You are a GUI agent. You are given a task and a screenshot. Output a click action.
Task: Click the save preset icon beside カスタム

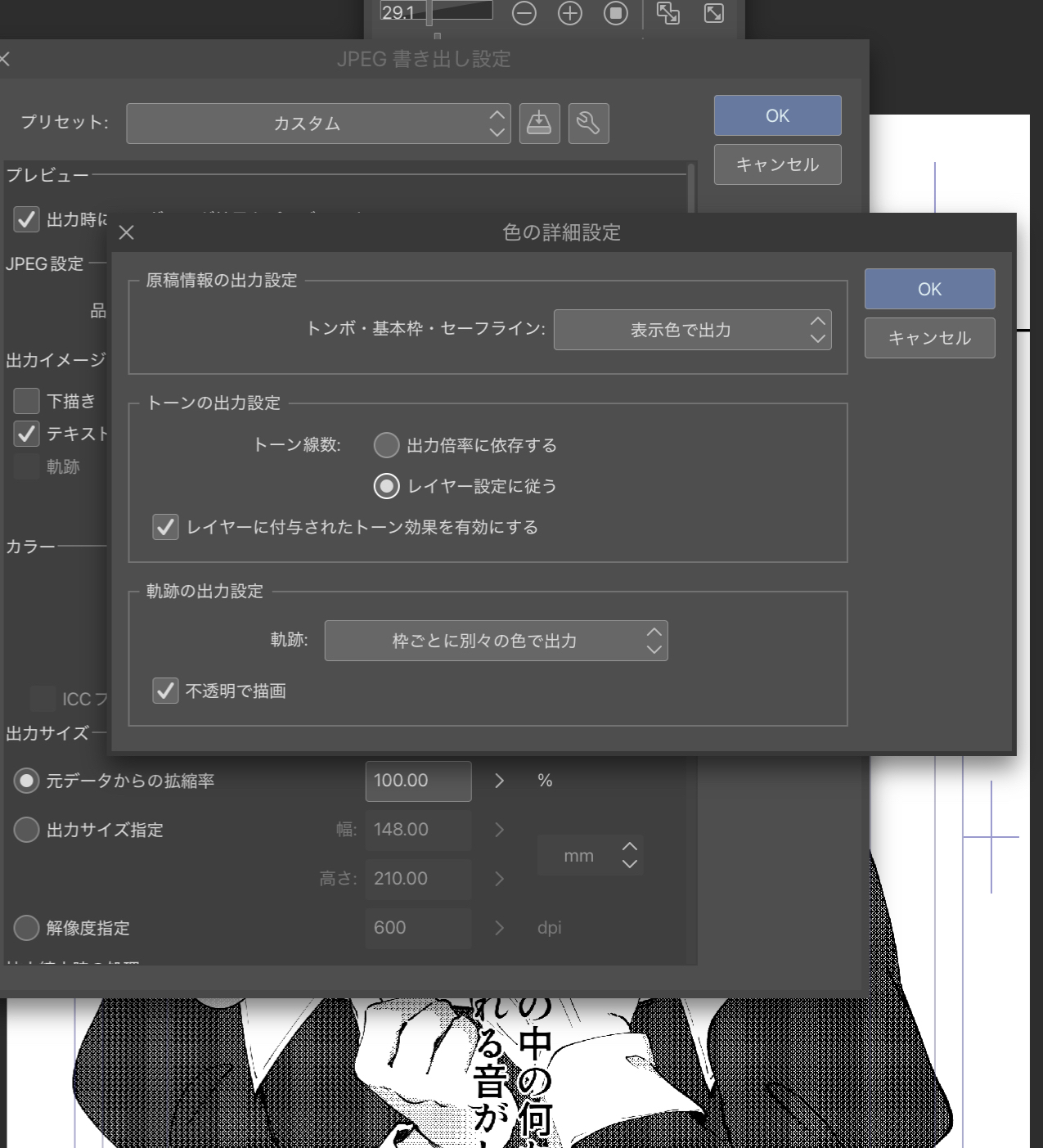(539, 124)
